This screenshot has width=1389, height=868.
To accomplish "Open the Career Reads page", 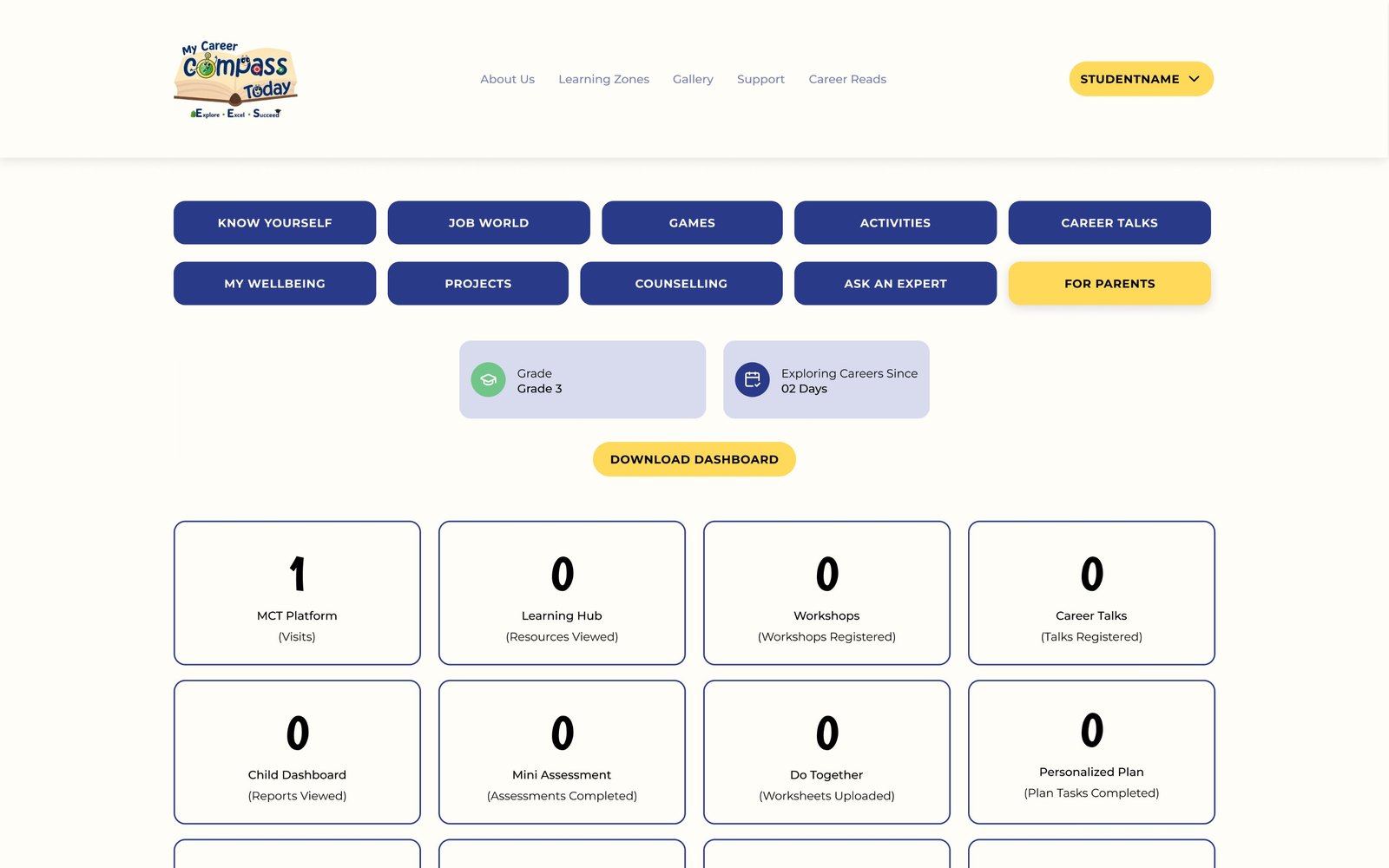I will pos(847,79).
